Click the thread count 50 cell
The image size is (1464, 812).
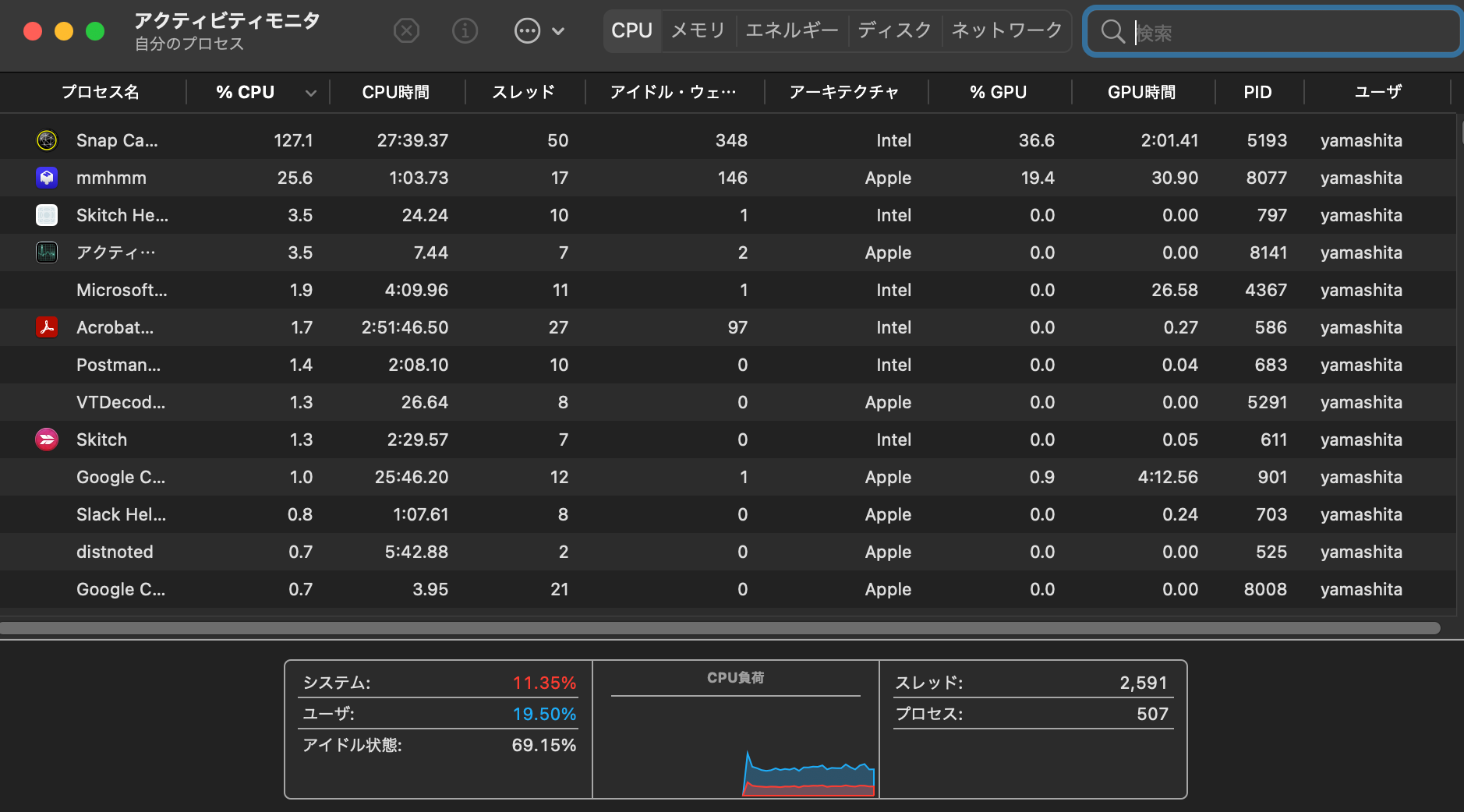558,140
